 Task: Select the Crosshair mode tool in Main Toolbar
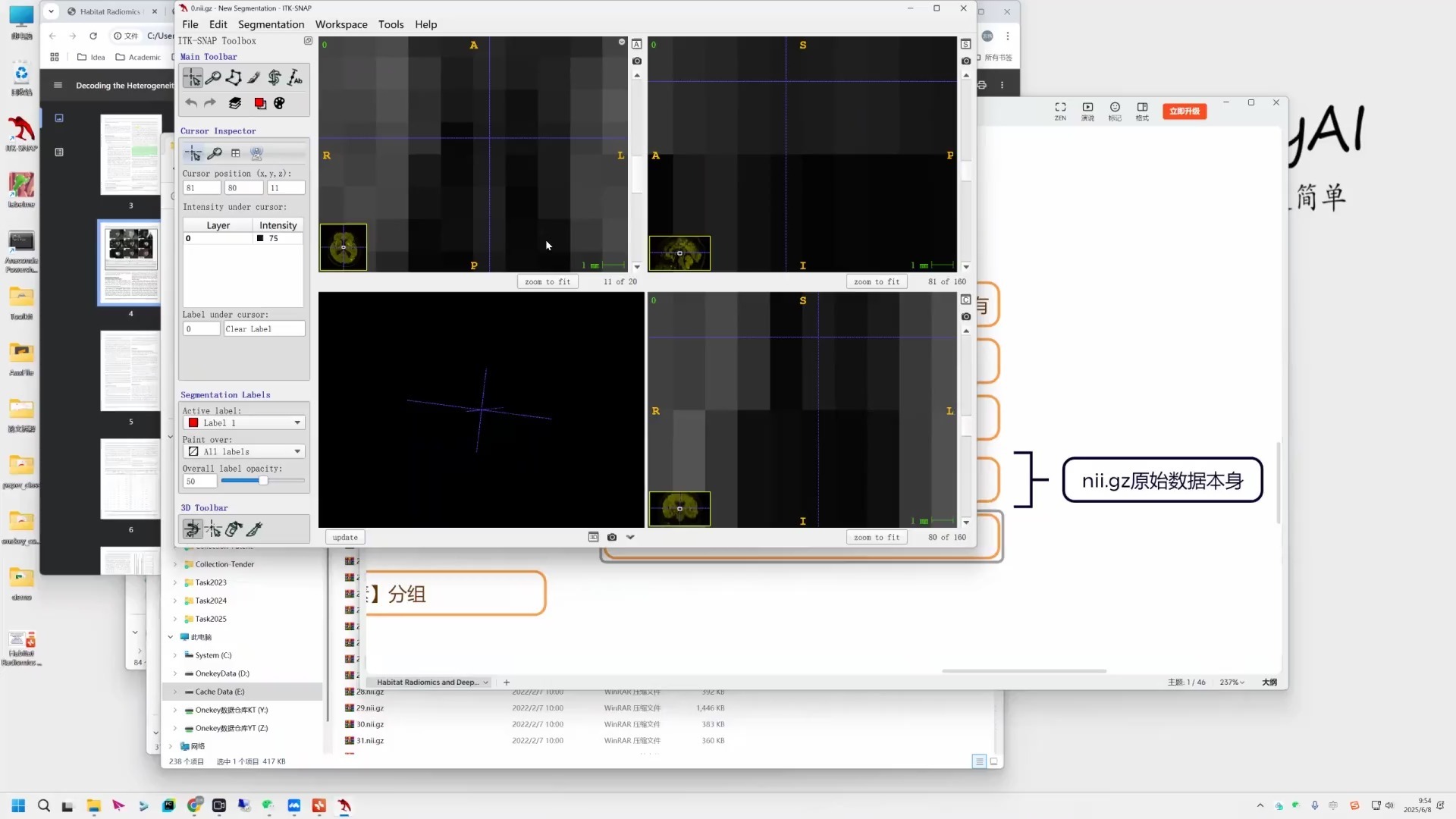[193, 77]
